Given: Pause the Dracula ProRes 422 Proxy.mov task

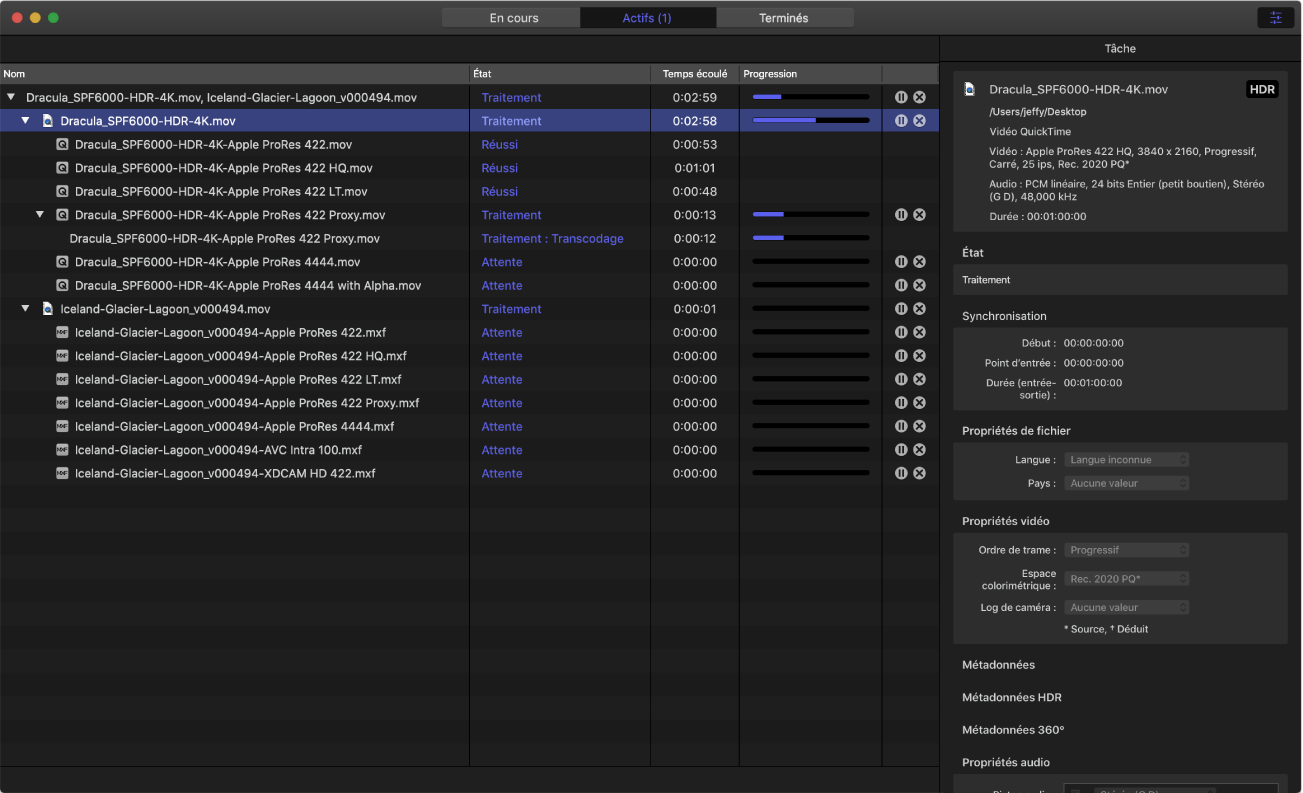Looking at the screenshot, I should click(x=901, y=215).
